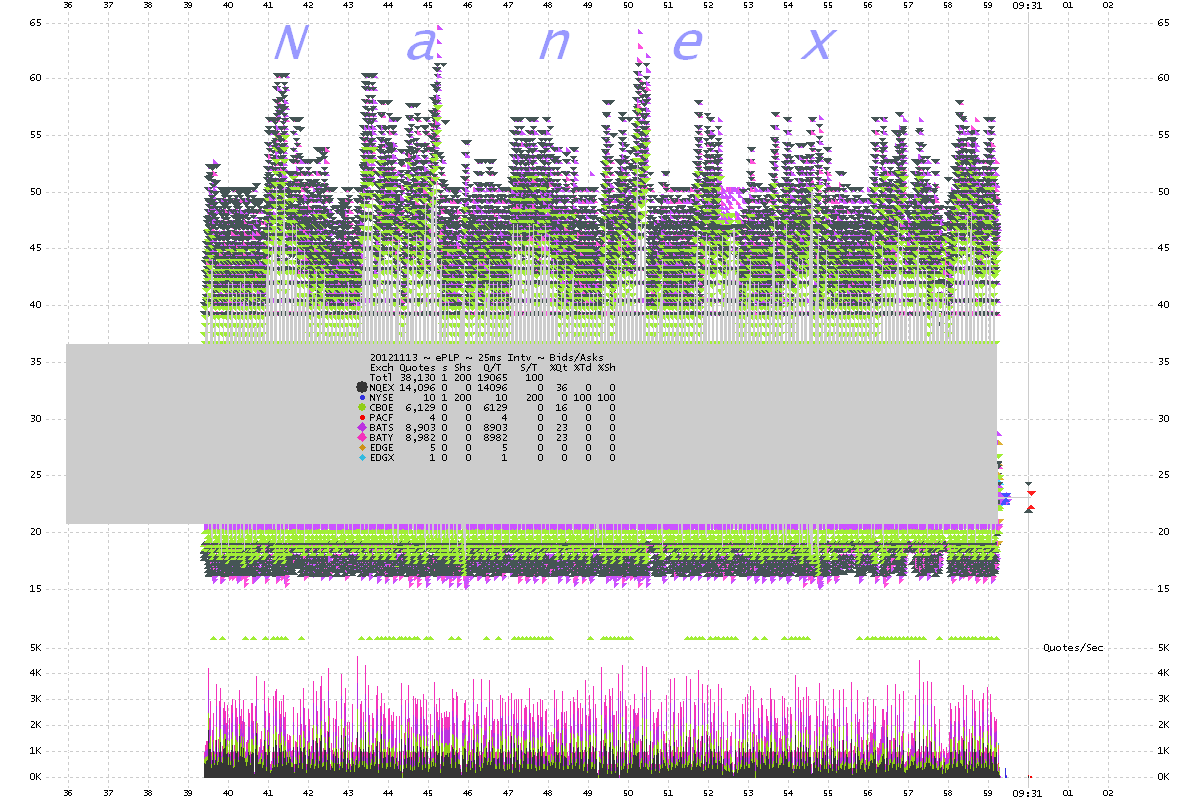Click the EDGX cyan diamond legend marker
The image size is (1200, 800).
coord(362,458)
